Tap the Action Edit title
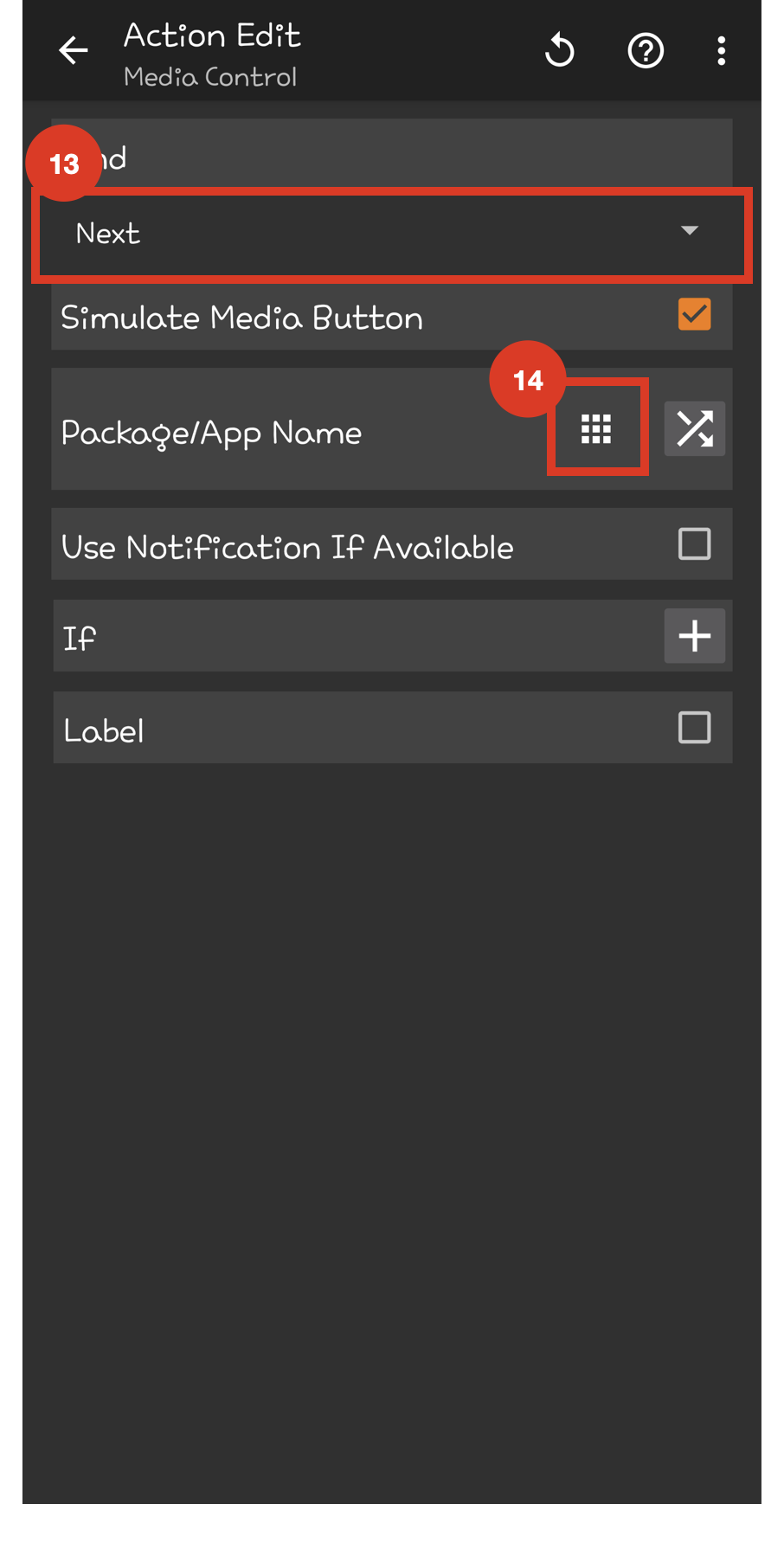 [x=212, y=35]
